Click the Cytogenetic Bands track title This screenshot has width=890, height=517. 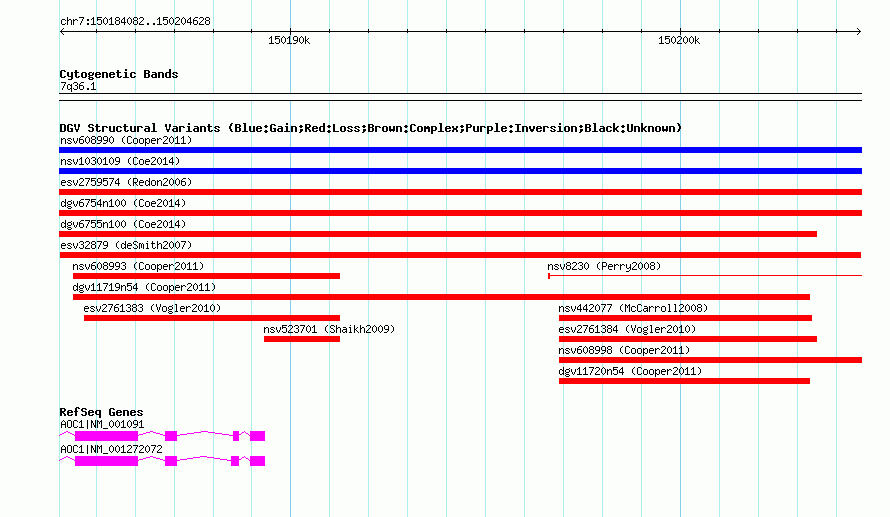tap(119, 74)
